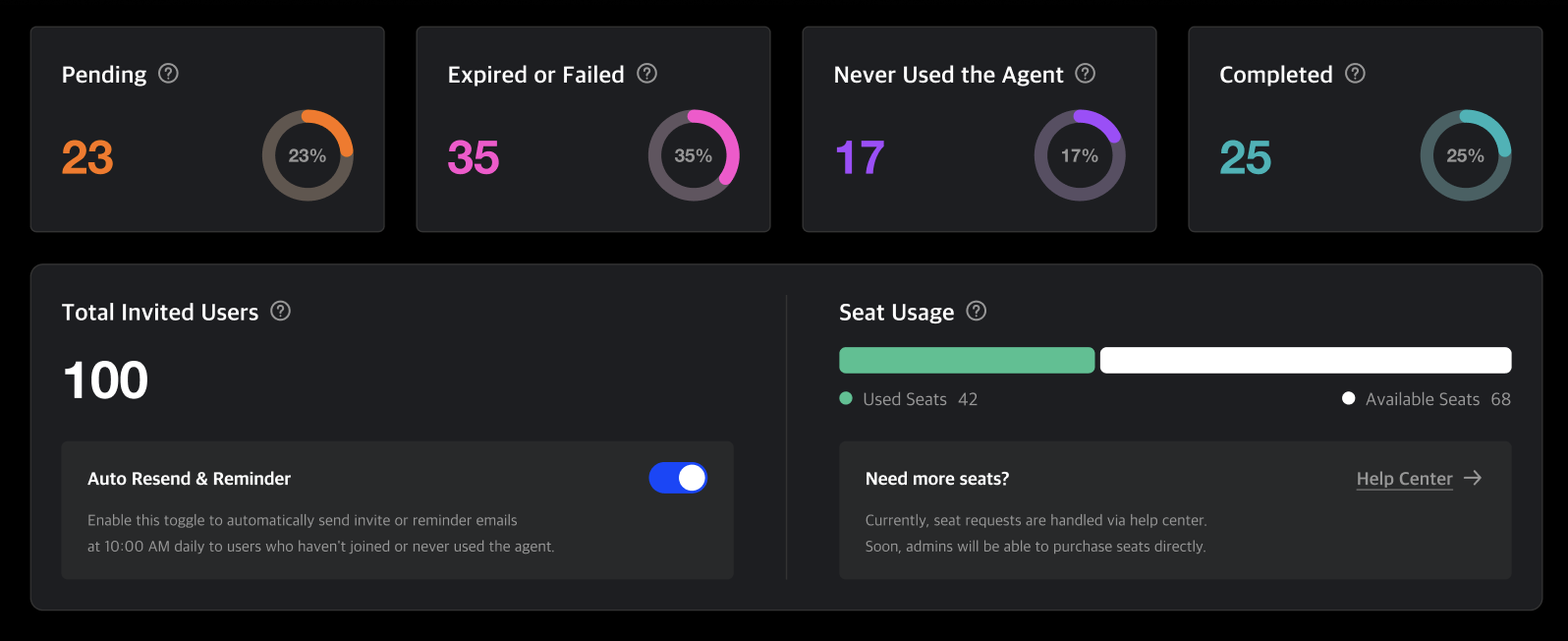Click the help icon beside Pending

click(168, 73)
